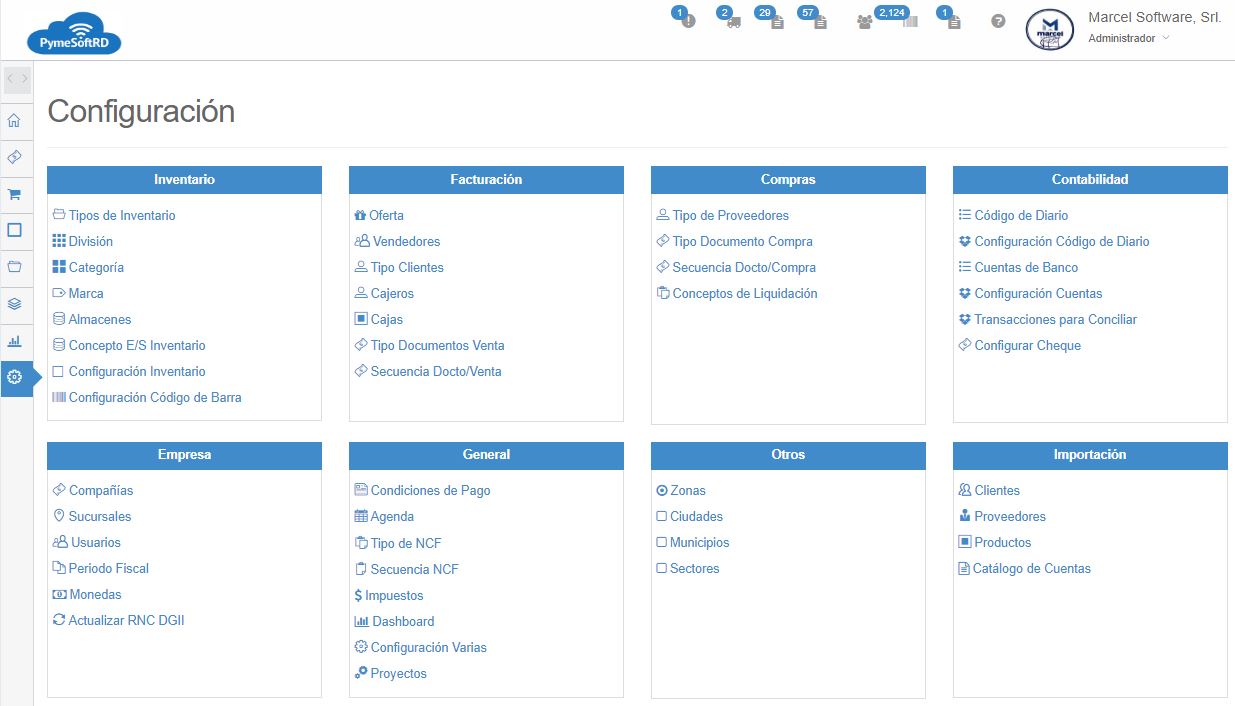Click the help question mark icon
This screenshot has width=1235, height=706.
coord(998,21)
